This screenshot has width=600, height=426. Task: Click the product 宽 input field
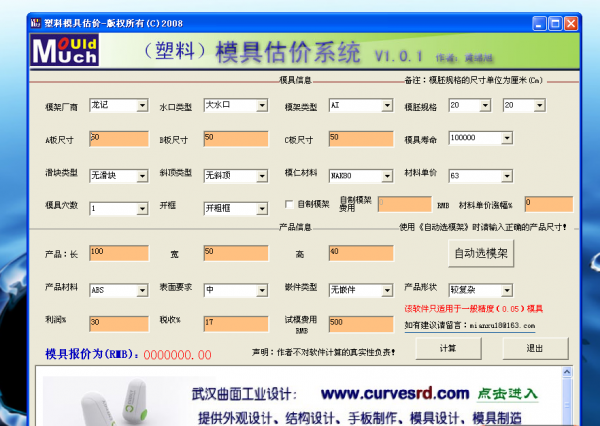click(236, 253)
